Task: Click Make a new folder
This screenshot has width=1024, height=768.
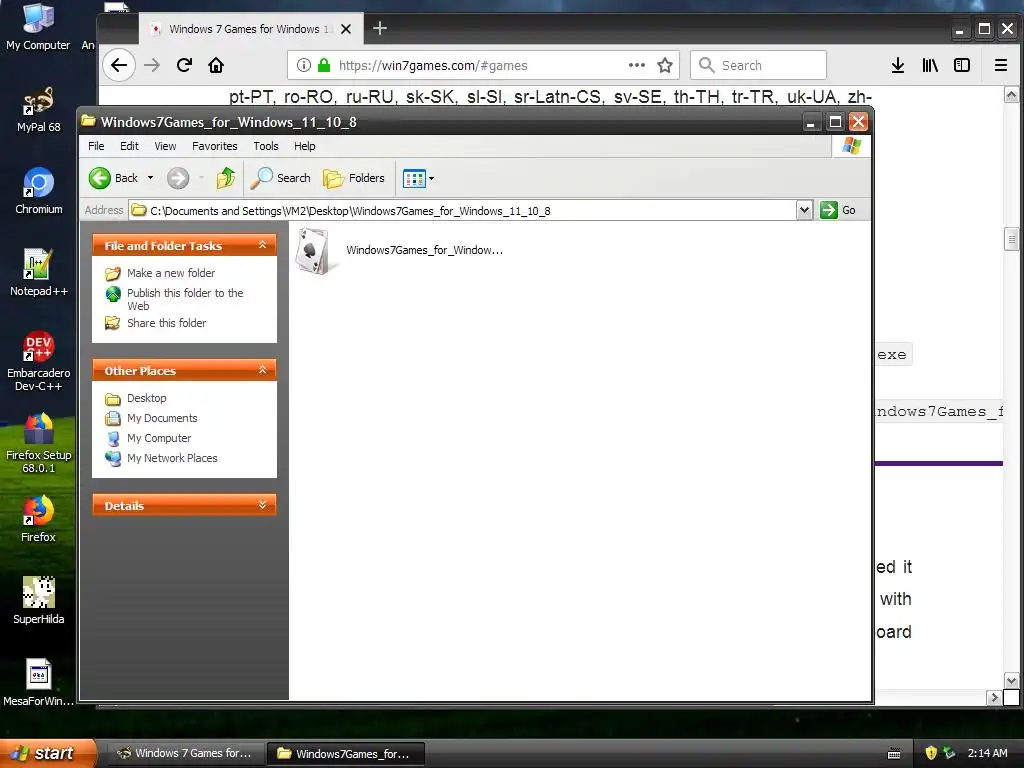Action: coord(170,273)
